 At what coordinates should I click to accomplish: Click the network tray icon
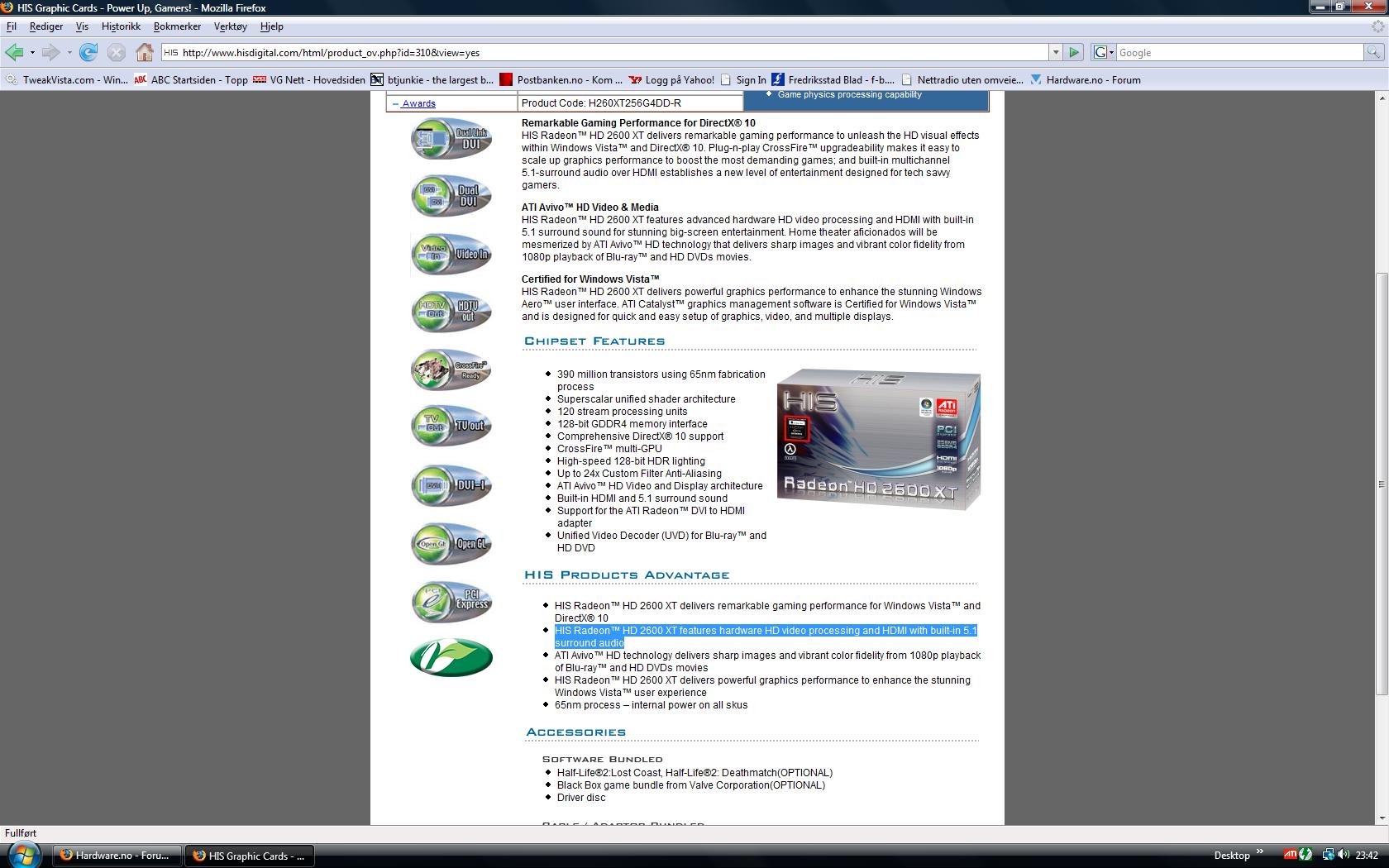point(1328,855)
